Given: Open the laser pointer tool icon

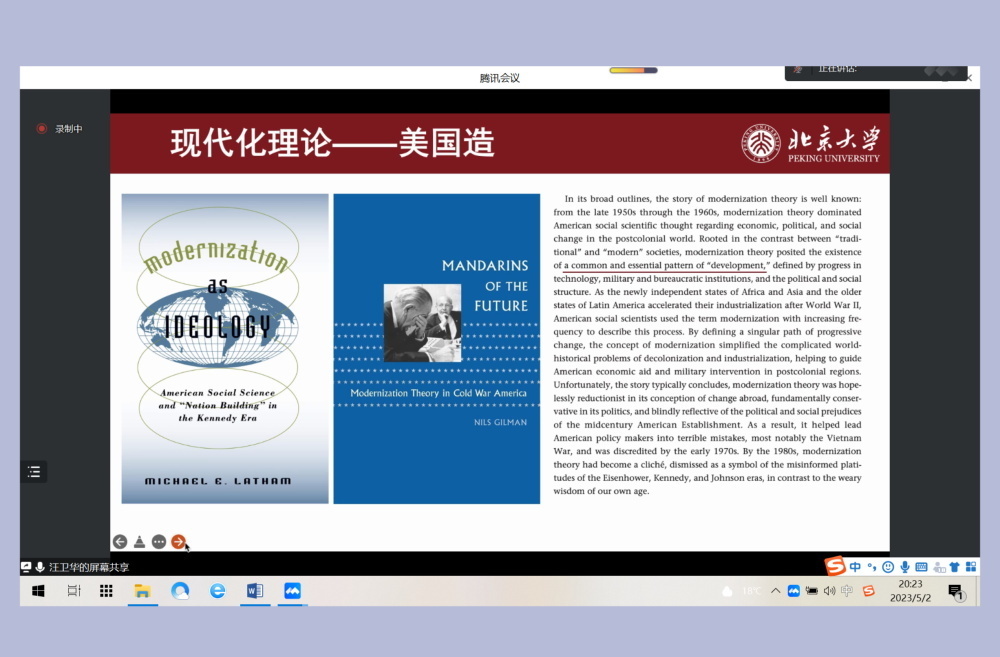Looking at the screenshot, I should point(139,541).
